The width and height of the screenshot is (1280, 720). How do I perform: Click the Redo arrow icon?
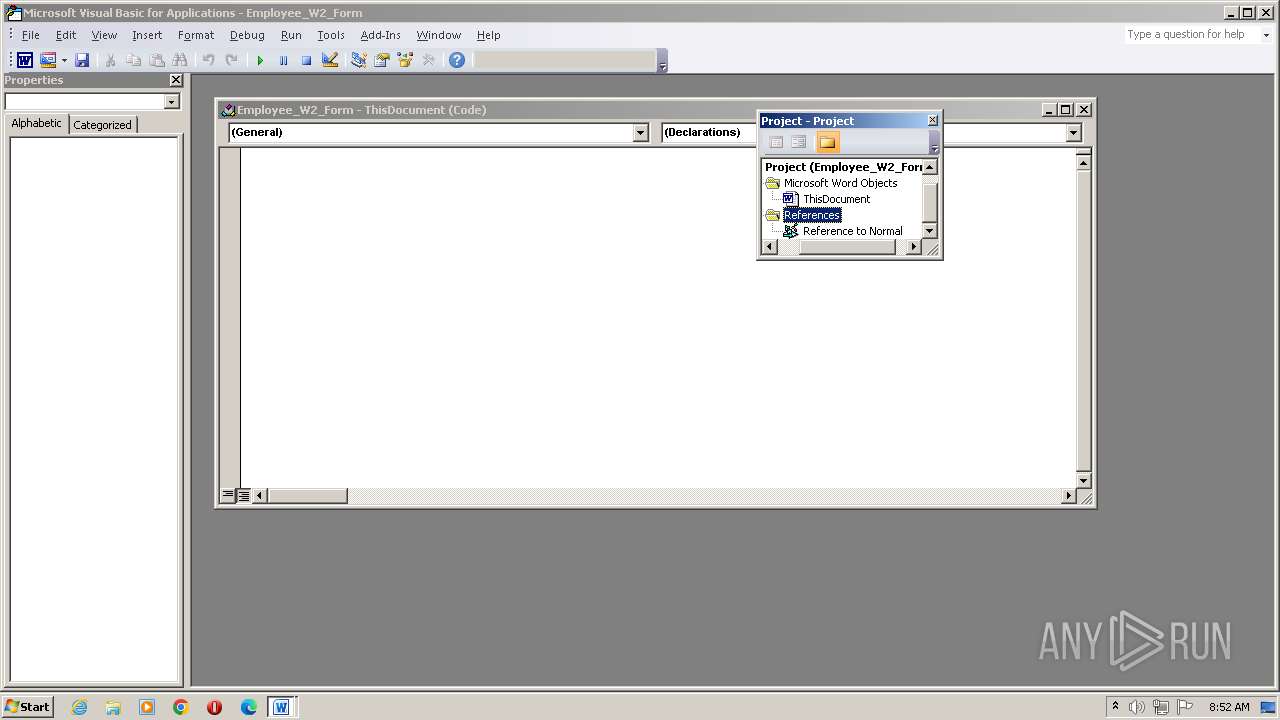[x=231, y=60]
